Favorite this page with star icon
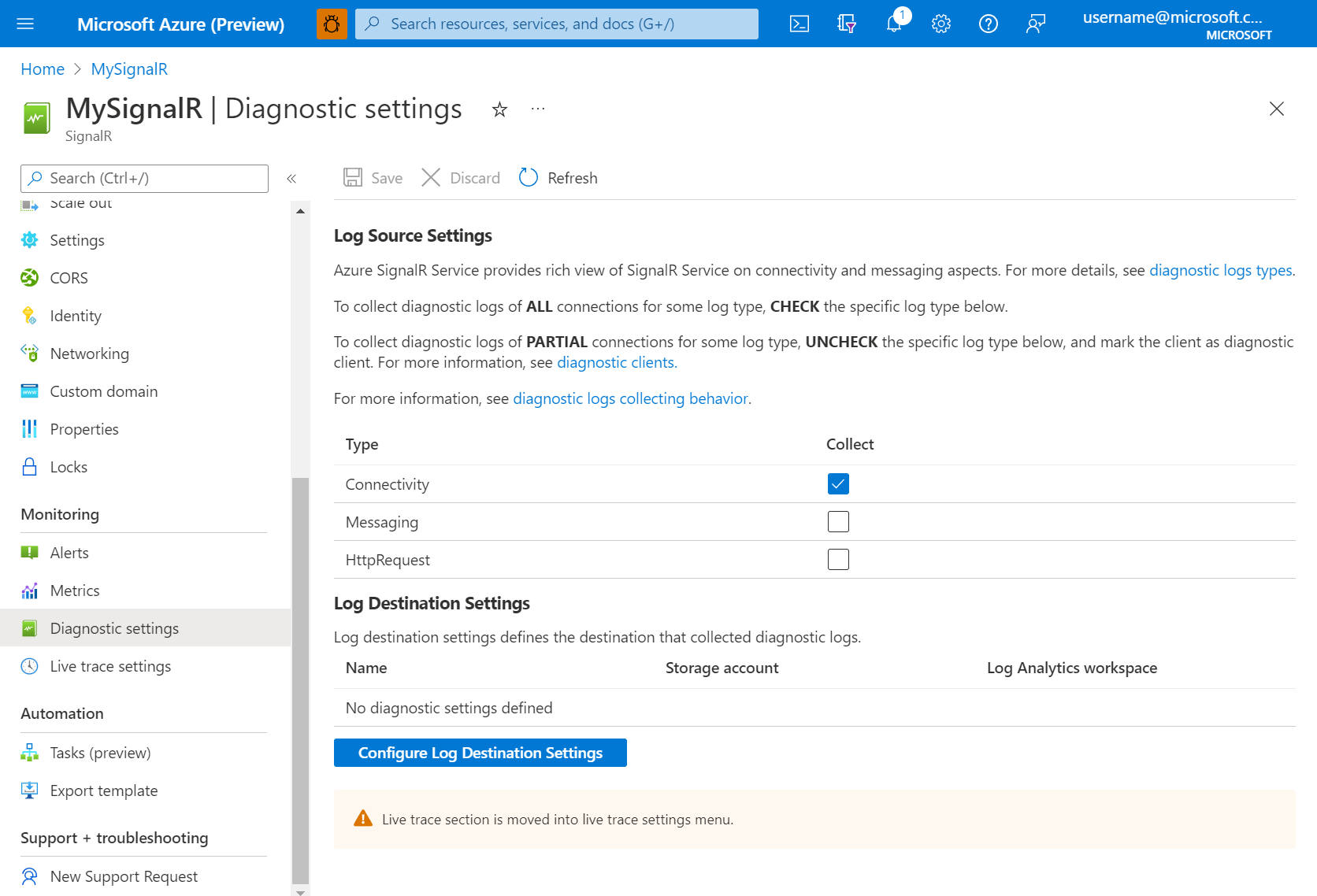 click(499, 109)
